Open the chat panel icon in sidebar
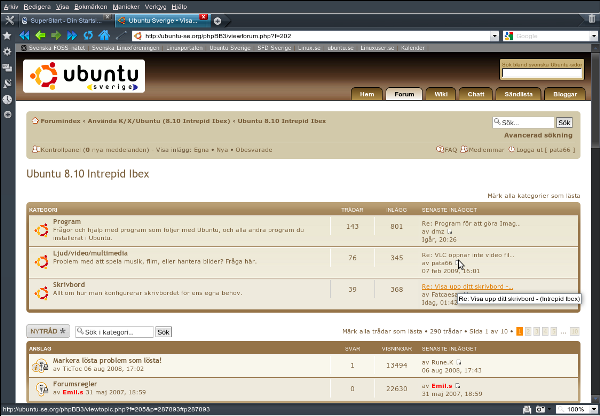 pos(7,68)
